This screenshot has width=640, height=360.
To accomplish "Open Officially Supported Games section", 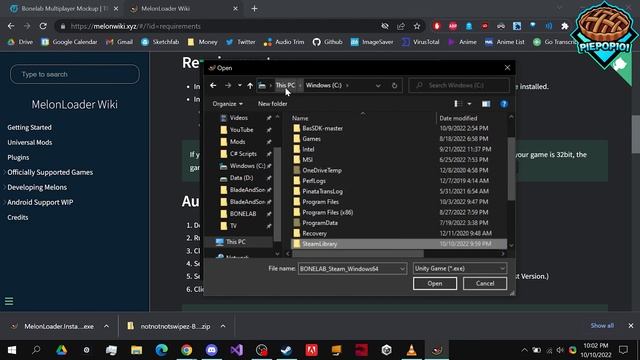I will [50, 172].
